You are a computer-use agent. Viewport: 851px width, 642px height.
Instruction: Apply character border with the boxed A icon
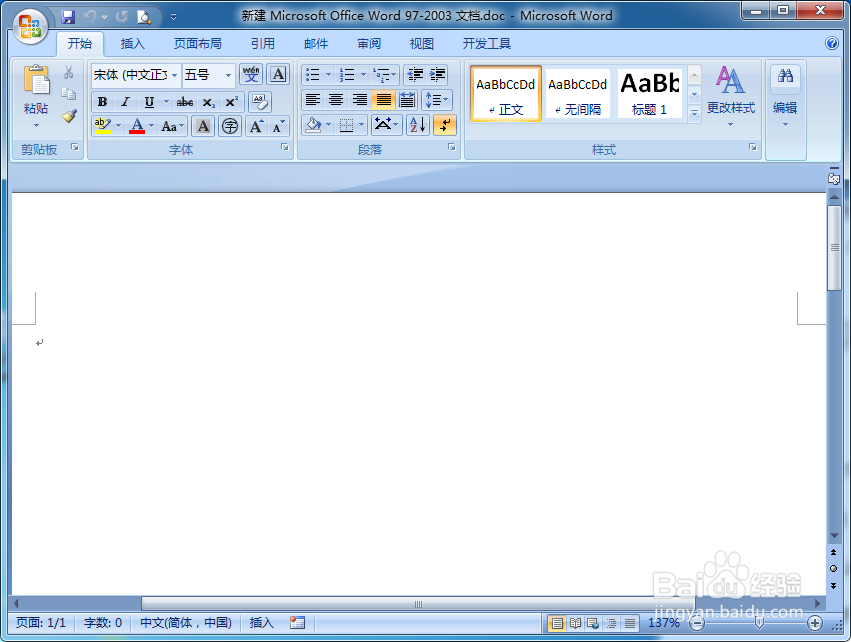click(x=278, y=74)
